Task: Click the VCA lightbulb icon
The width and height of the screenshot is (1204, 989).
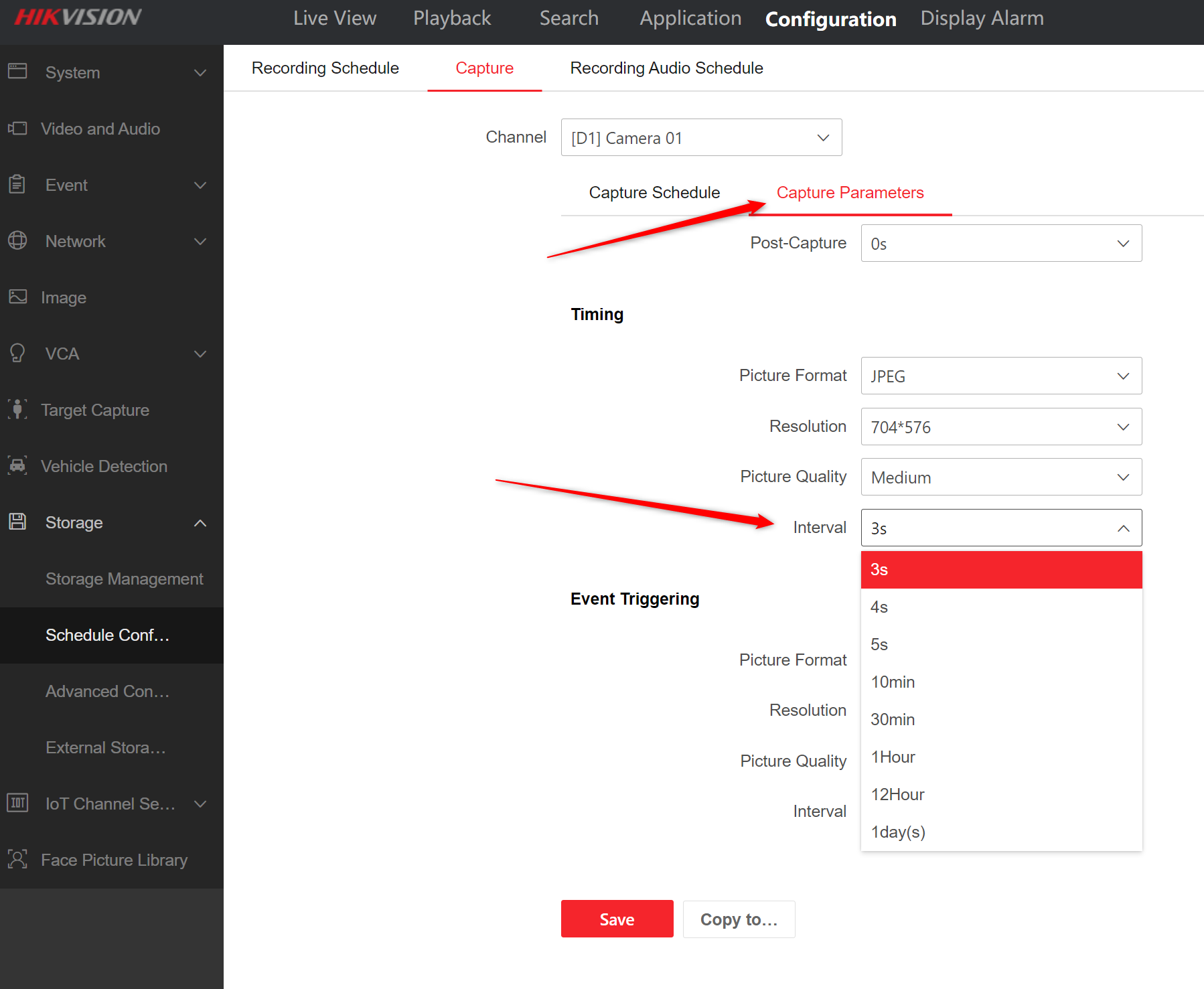Action: [17, 353]
